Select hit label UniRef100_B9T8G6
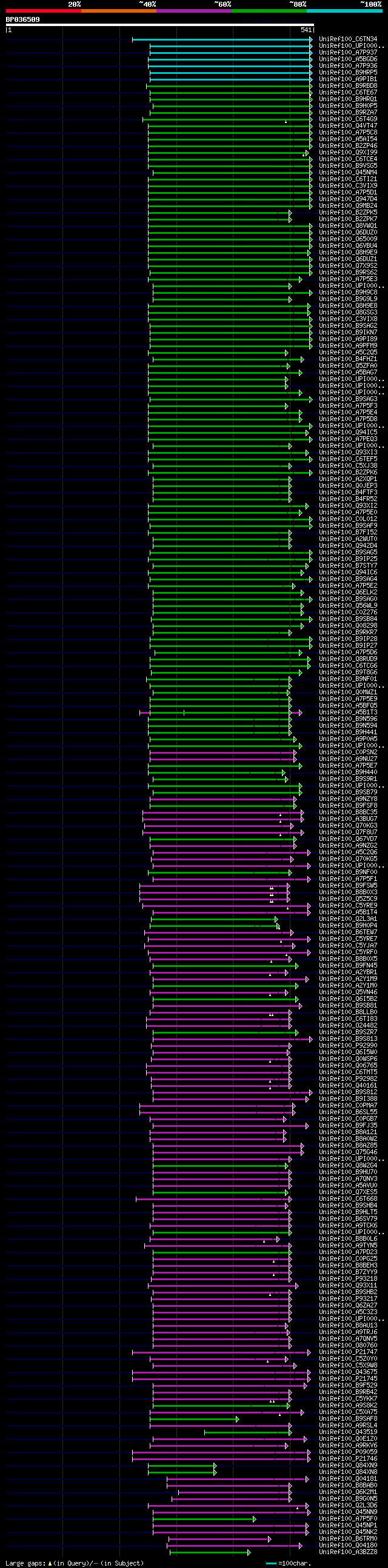Screen dimensions: 388x1568 (348, 673)
